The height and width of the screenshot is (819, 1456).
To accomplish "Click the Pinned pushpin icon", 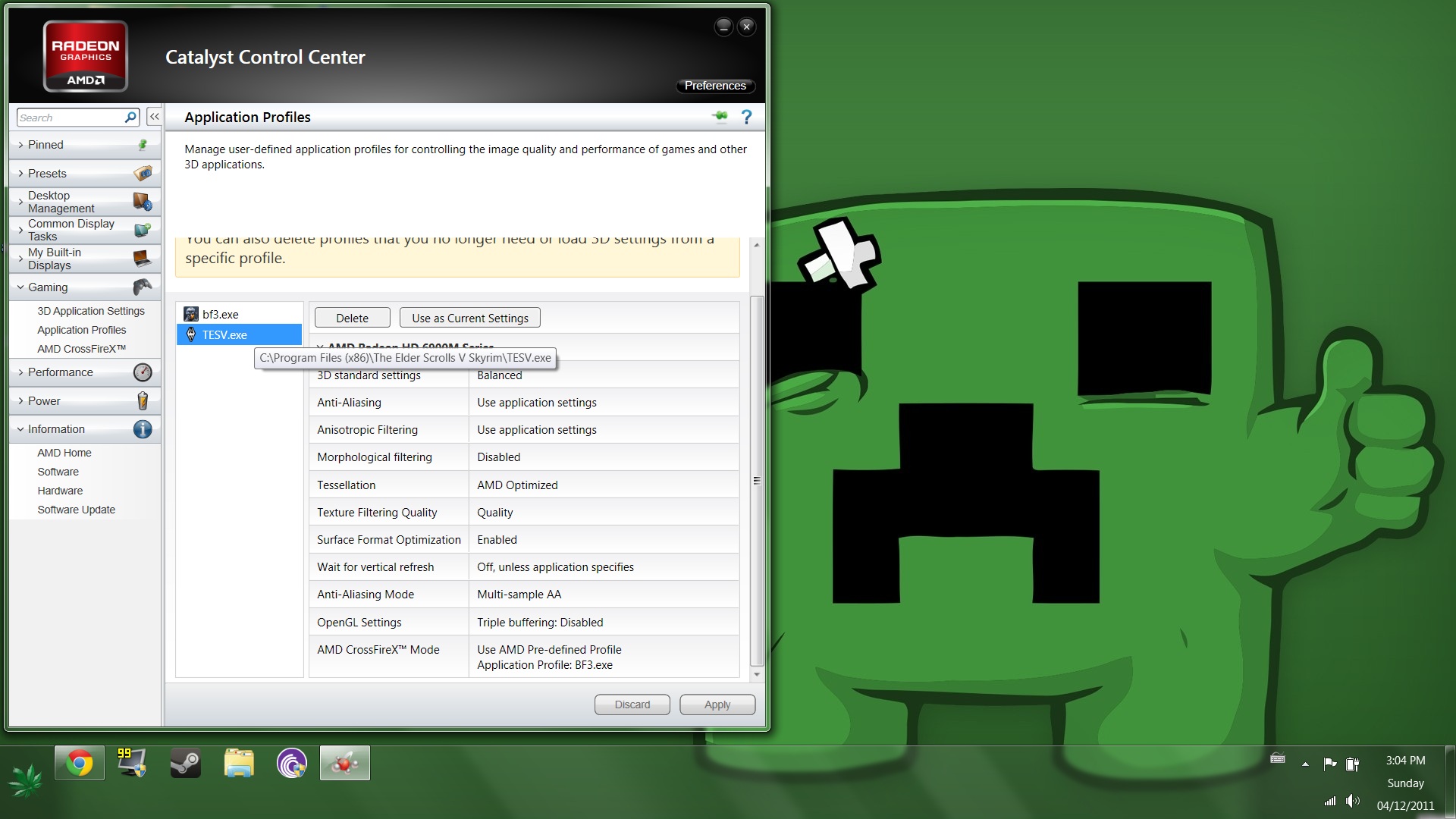I will [142, 145].
